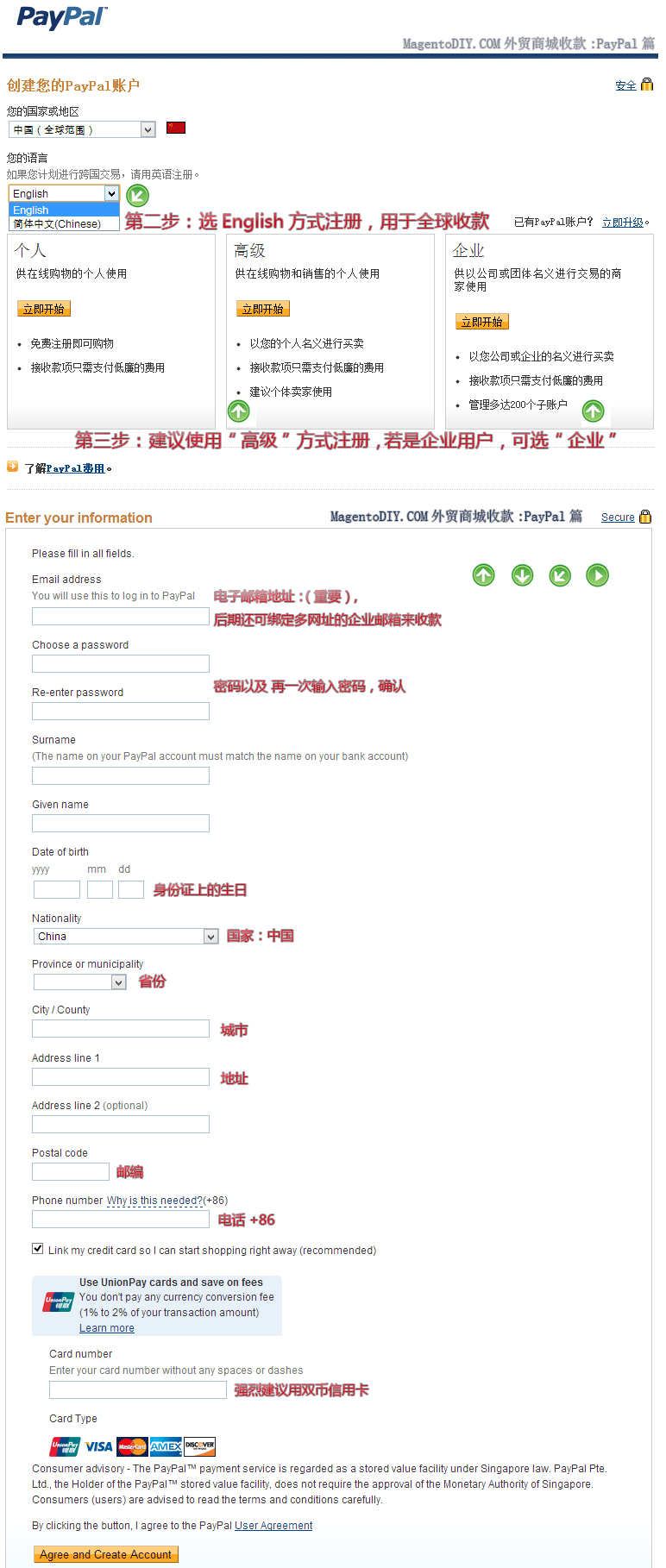
Task: Click 个人 account heading
Action: pyautogui.click(x=31, y=250)
